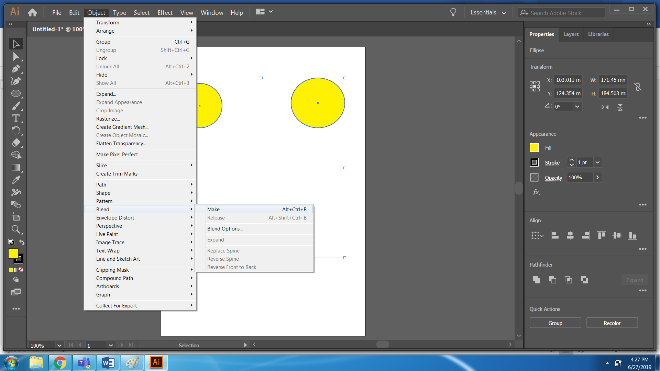Toggle Flip Horizontal in Transform section

[x=605, y=107]
